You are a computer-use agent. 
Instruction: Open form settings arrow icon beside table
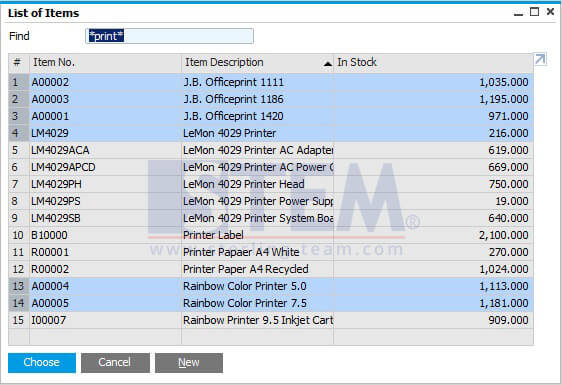tap(540, 59)
